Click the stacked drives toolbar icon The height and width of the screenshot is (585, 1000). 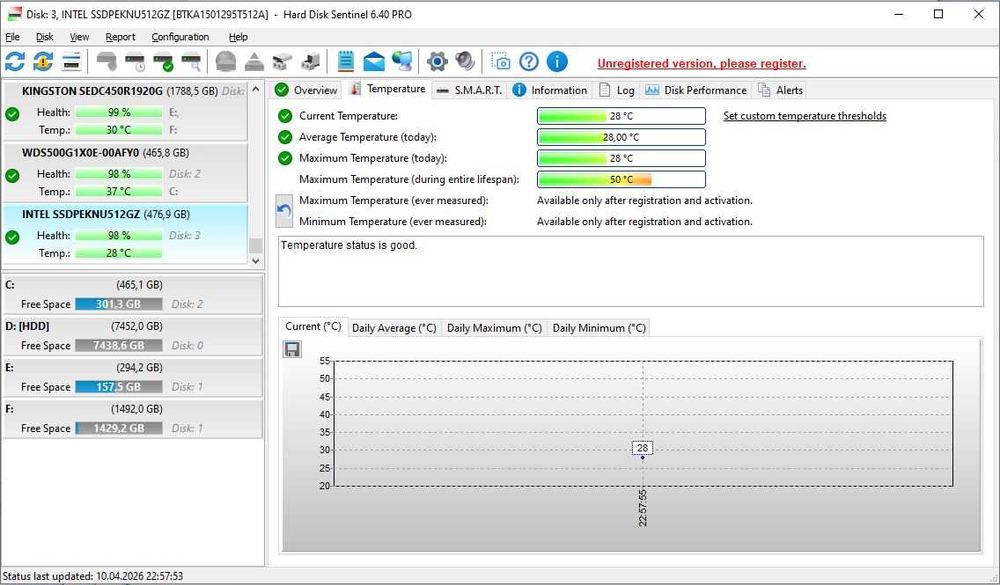click(x=282, y=62)
